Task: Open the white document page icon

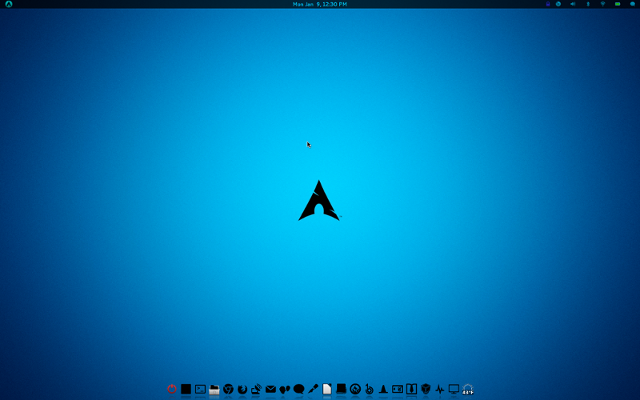Action: click(327, 389)
